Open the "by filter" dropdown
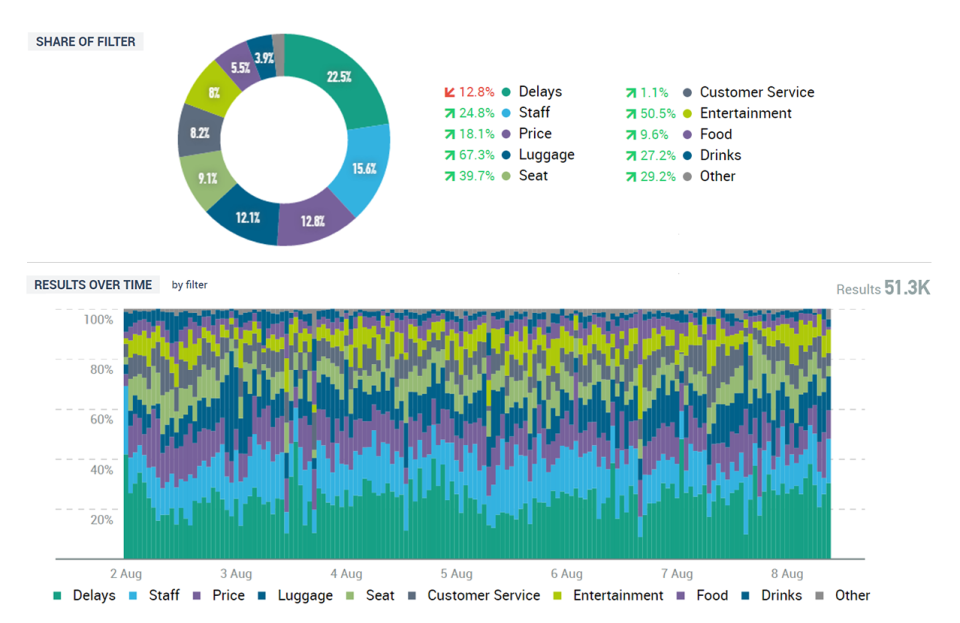 (188, 285)
